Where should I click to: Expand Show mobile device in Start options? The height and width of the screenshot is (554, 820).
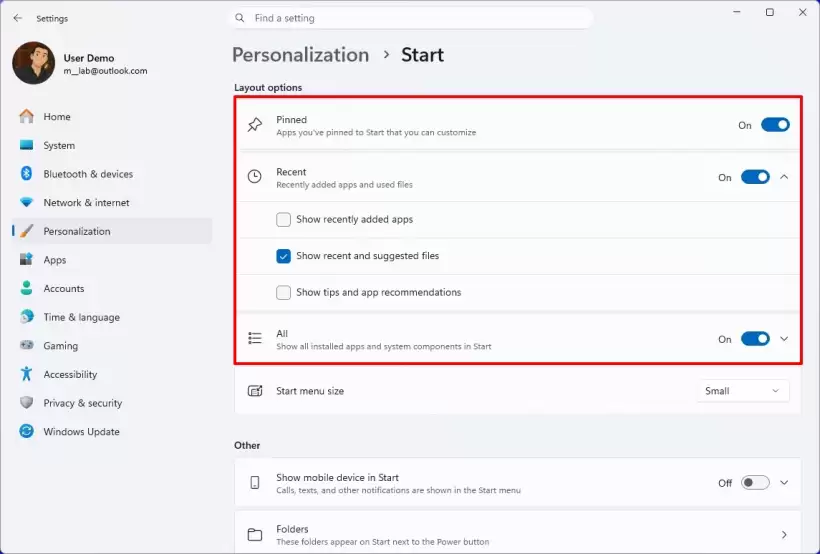784,482
